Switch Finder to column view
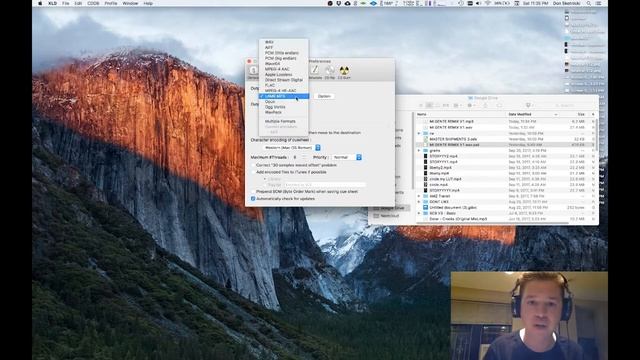The height and width of the screenshot is (360, 640). 437,105
